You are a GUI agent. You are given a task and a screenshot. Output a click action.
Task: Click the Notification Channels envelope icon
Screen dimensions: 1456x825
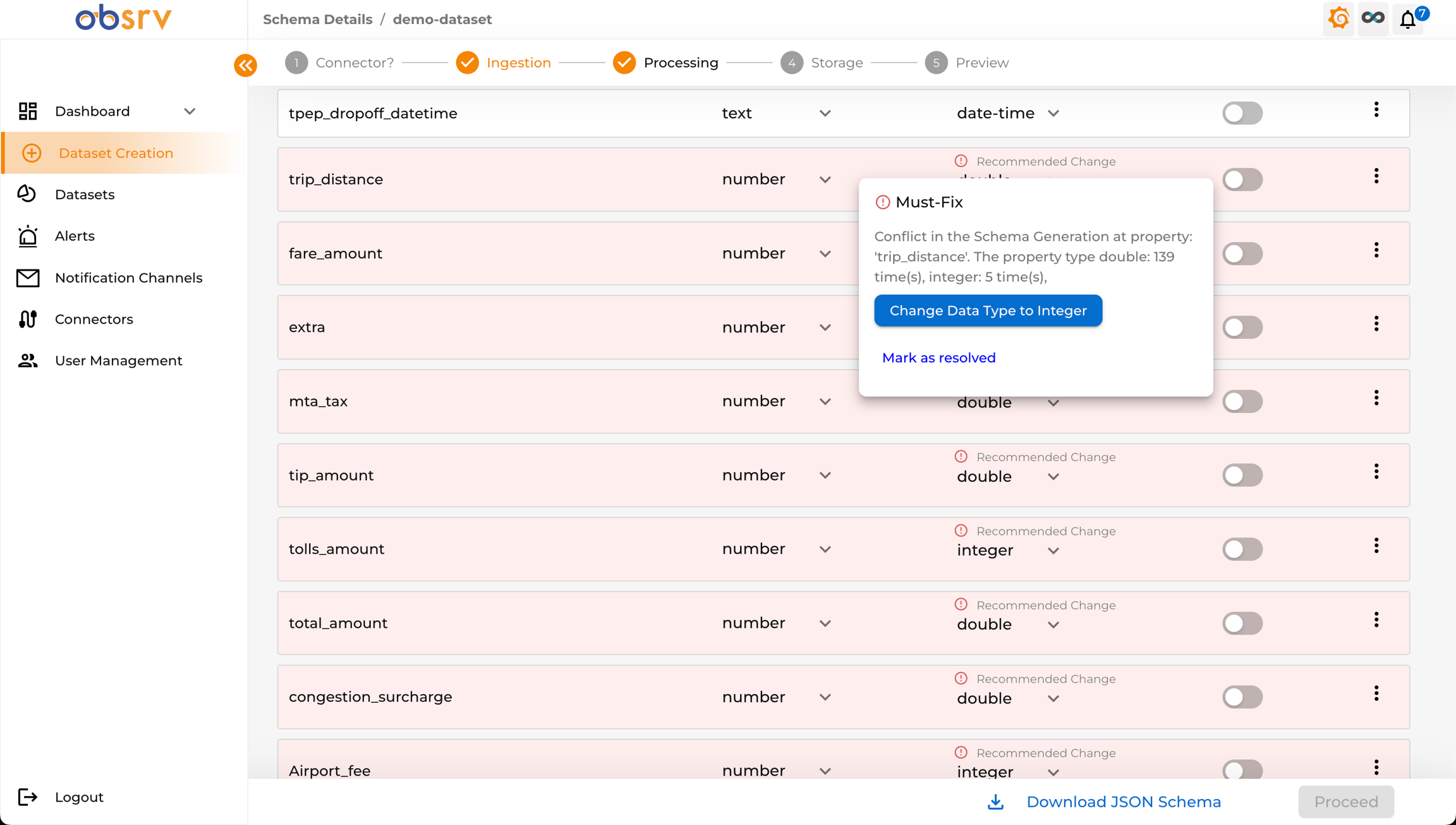click(x=28, y=278)
